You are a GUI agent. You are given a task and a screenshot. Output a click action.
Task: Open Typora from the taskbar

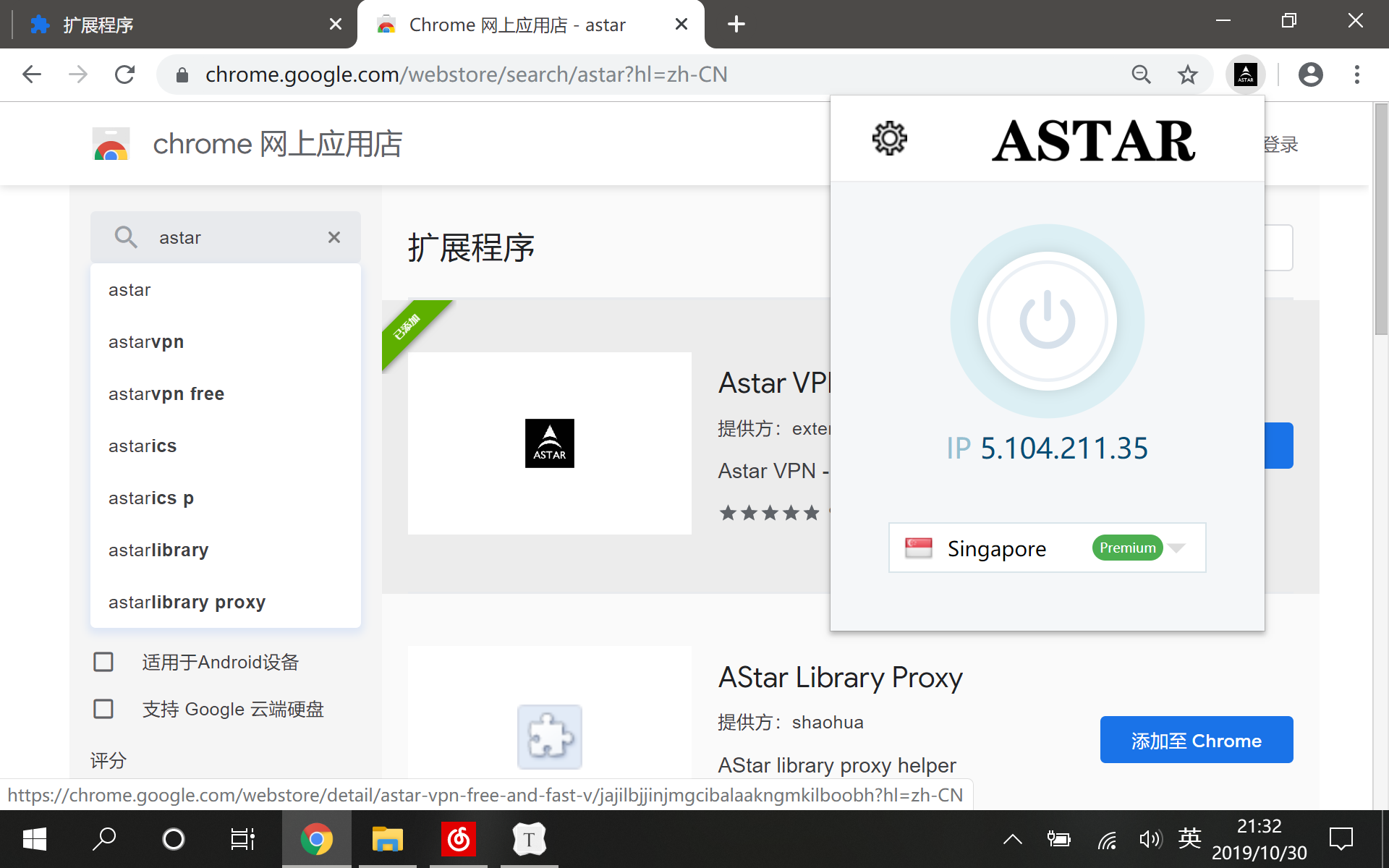tap(529, 839)
